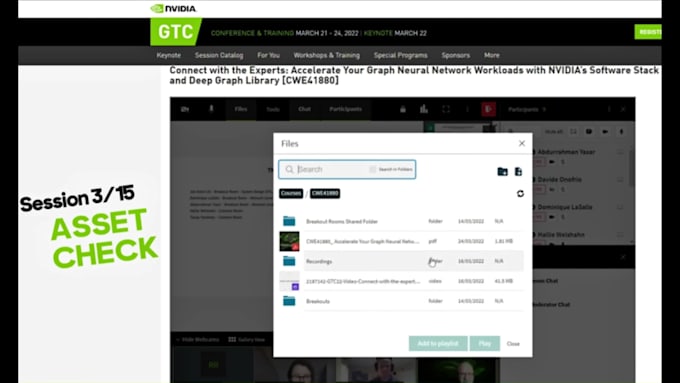This screenshot has height=383, width=680.
Task: Open the Special Programs menu
Action: pos(401,55)
